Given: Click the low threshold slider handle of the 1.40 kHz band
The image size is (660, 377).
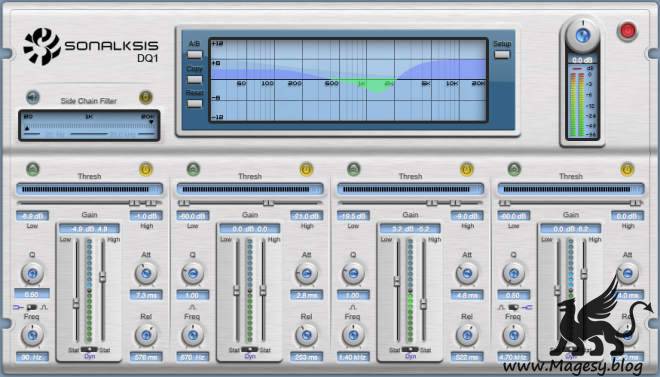Looking at the screenshot, I should 431,203.
